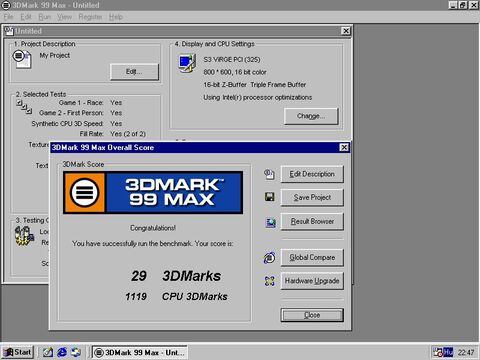Image resolution: width=480 pixels, height=360 pixels.
Task: Select the 3DMark 99 Max taskbar button
Action: [x=140, y=352]
